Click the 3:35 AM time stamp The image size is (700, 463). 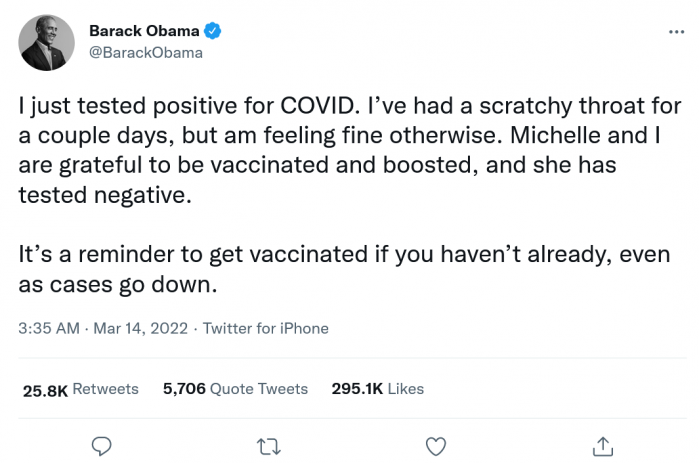pos(47,328)
